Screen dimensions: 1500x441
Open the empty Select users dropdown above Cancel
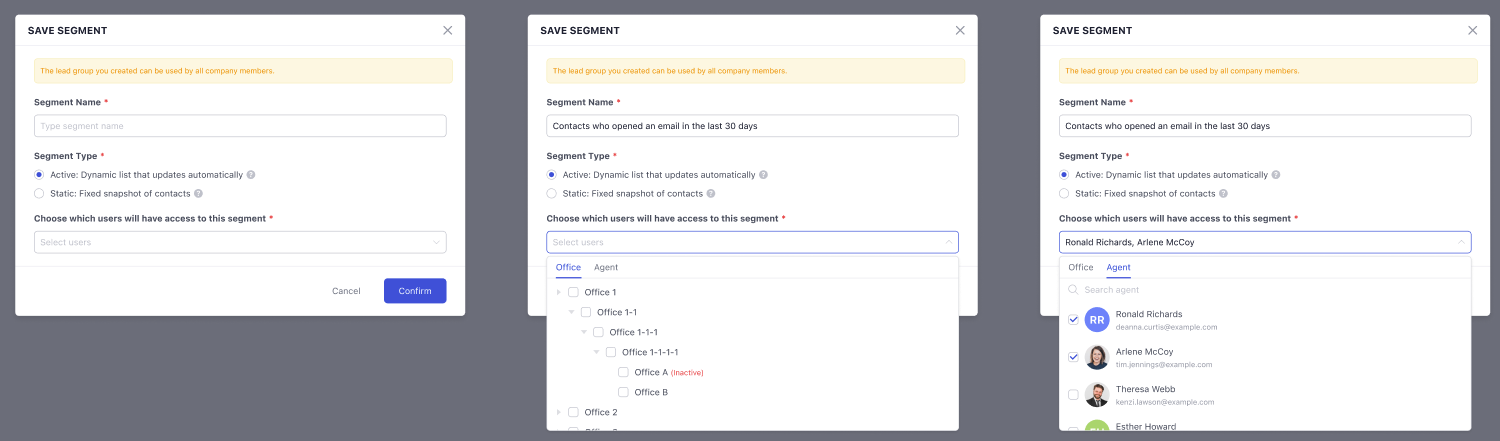[240, 242]
